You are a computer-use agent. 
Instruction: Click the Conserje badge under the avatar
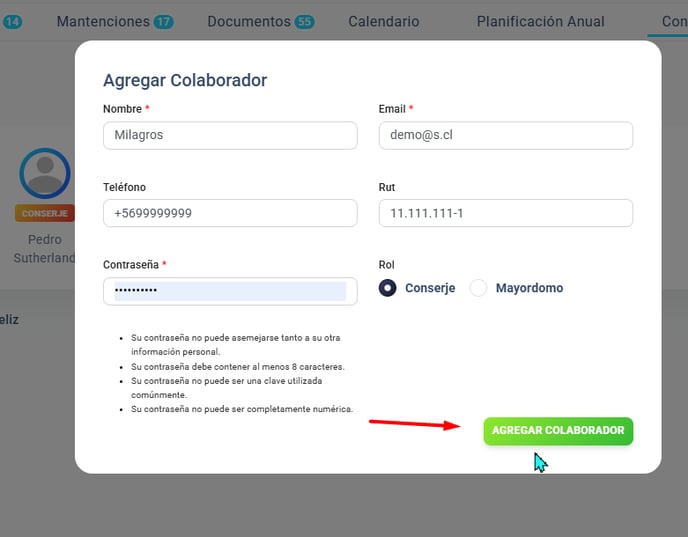coord(45,213)
